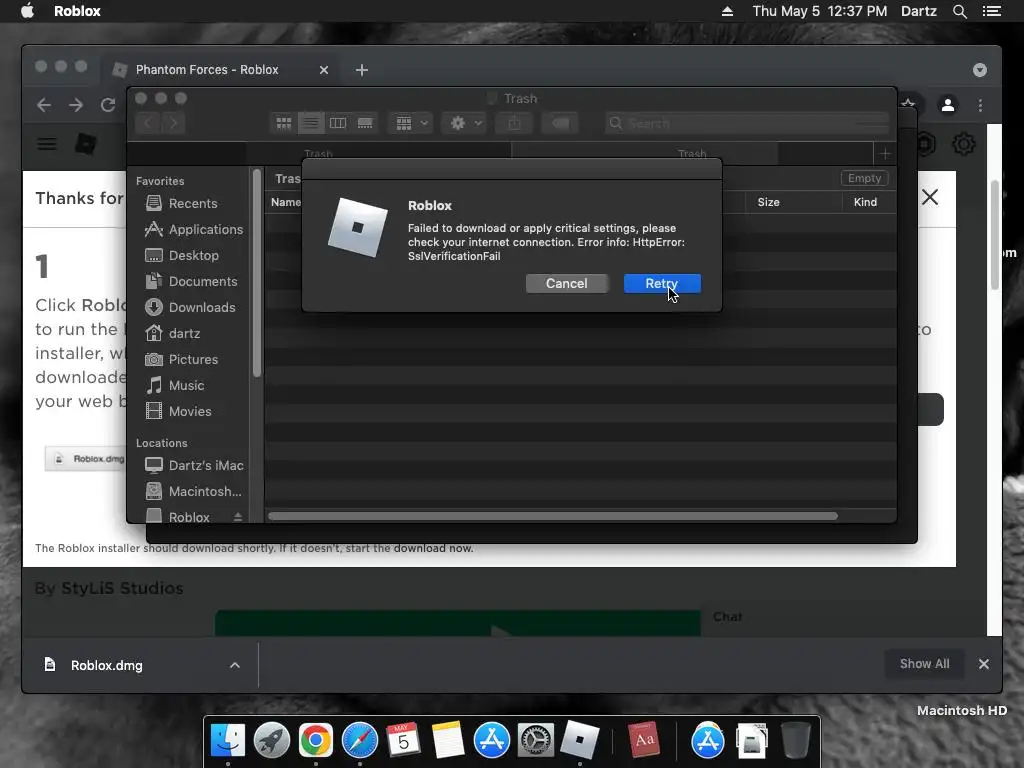Select Pictures in the Finder sidebar
The height and width of the screenshot is (768, 1024).
coord(182,360)
